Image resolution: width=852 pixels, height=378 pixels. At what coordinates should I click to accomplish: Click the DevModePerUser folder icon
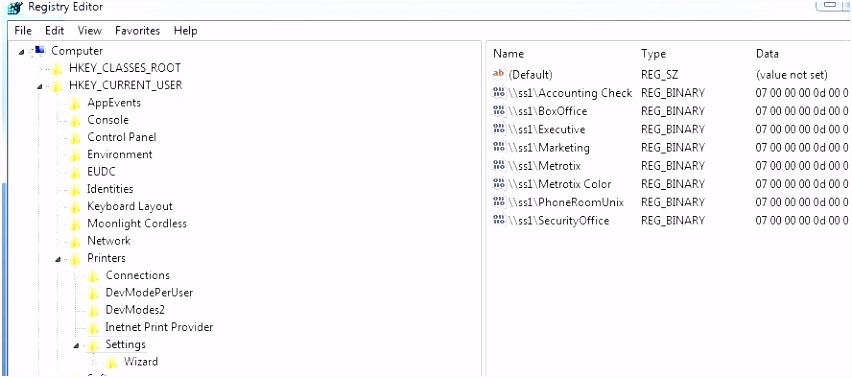tap(93, 293)
